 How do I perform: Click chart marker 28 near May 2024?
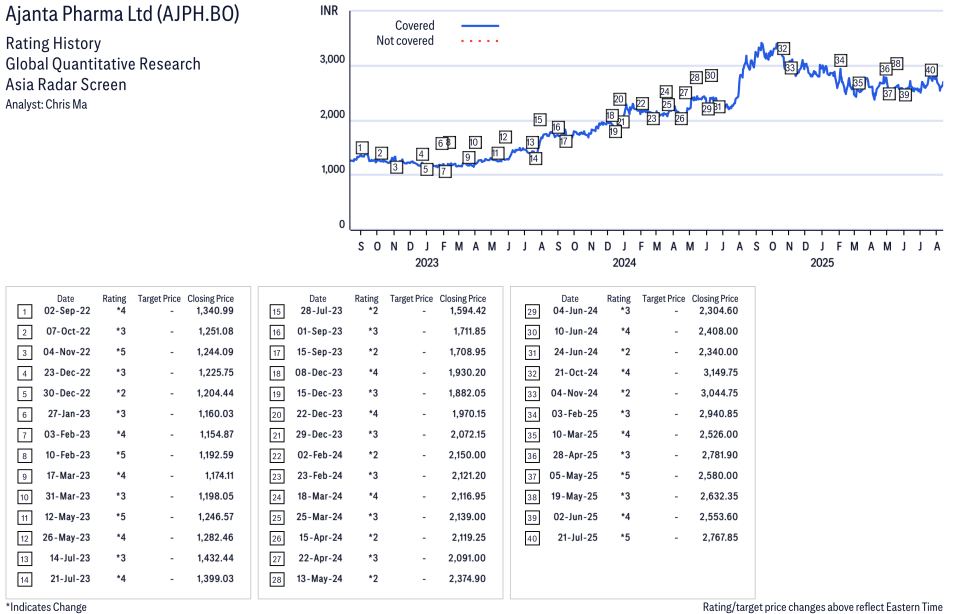coord(695,77)
